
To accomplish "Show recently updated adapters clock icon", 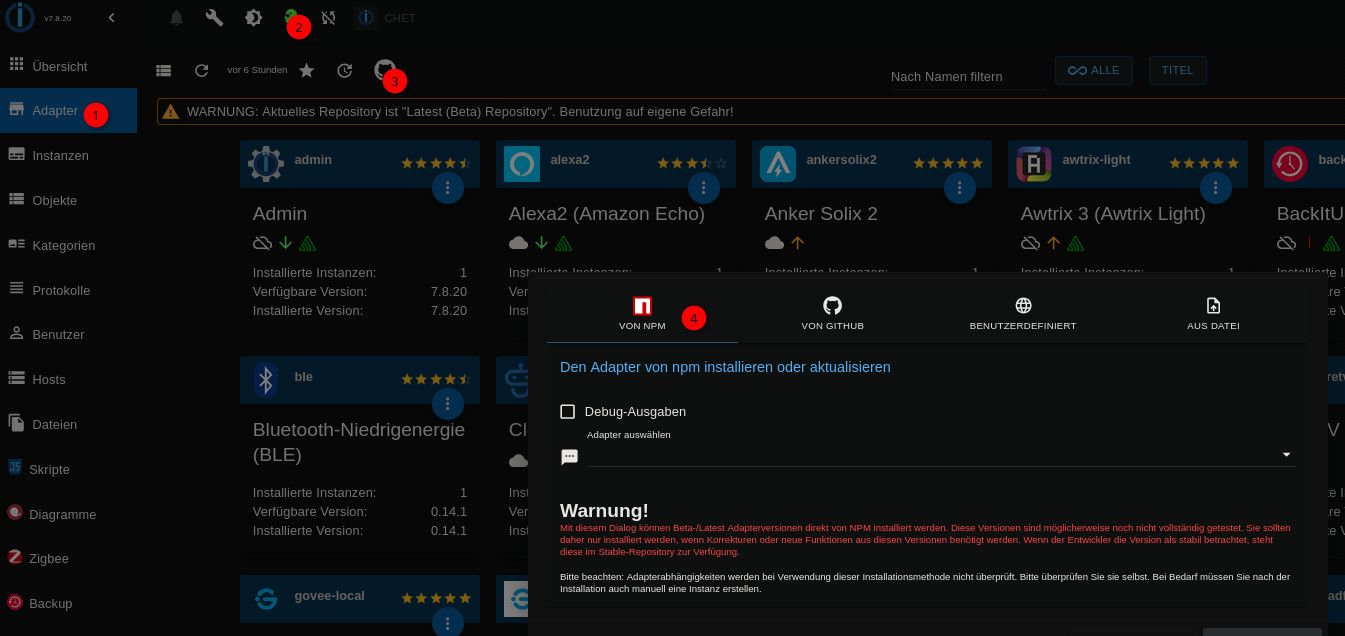I will tap(345, 70).
